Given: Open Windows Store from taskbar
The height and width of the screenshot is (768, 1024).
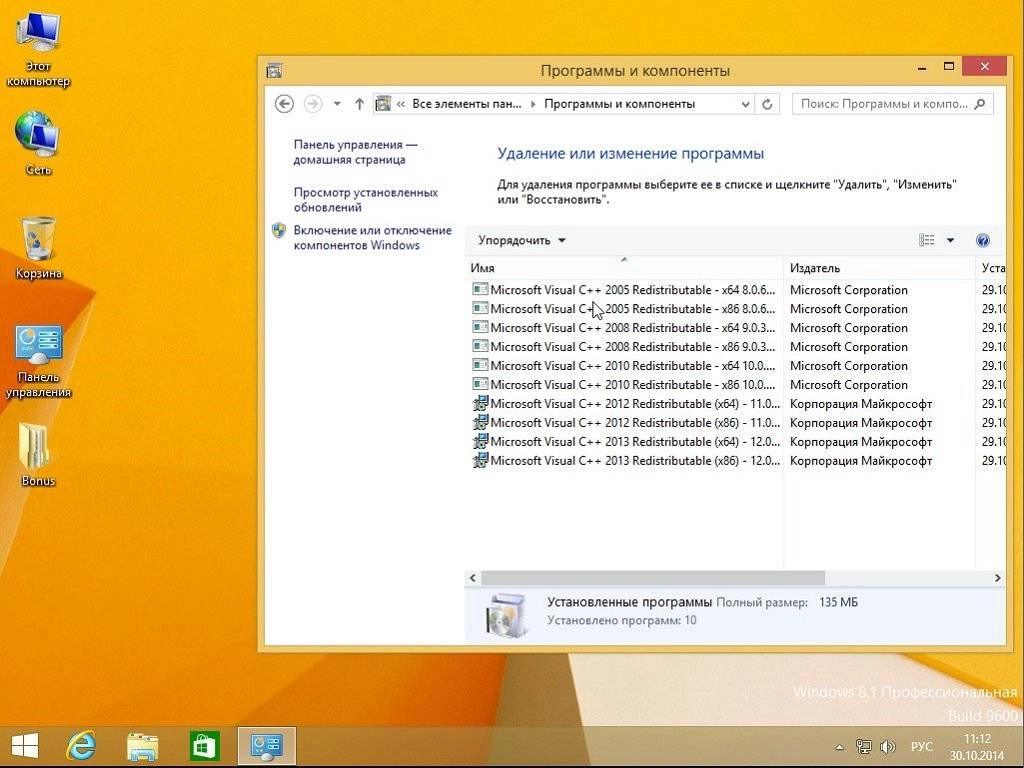Looking at the screenshot, I should 204,746.
